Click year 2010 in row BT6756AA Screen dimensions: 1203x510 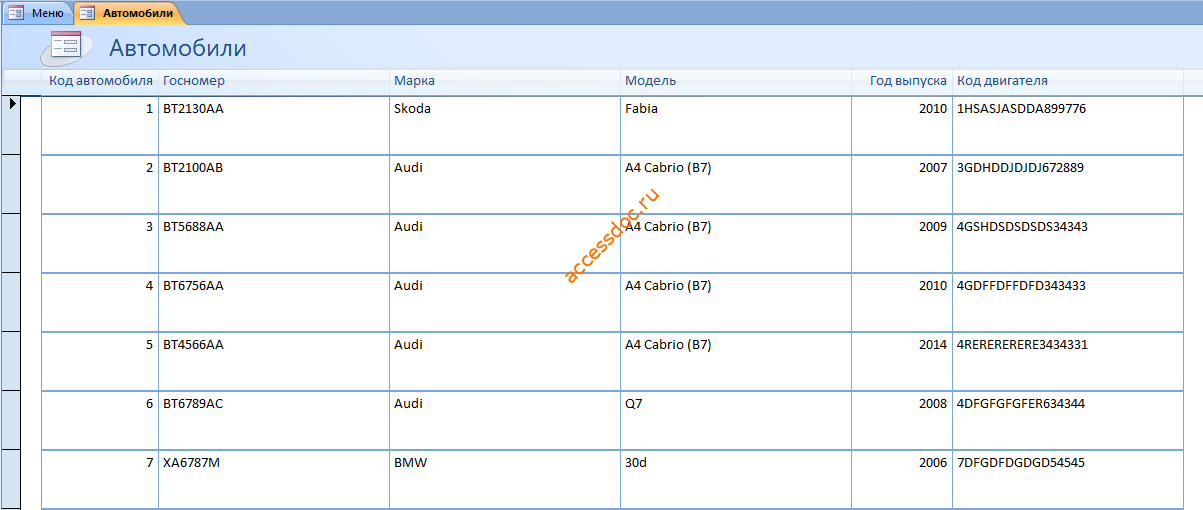tap(902, 302)
